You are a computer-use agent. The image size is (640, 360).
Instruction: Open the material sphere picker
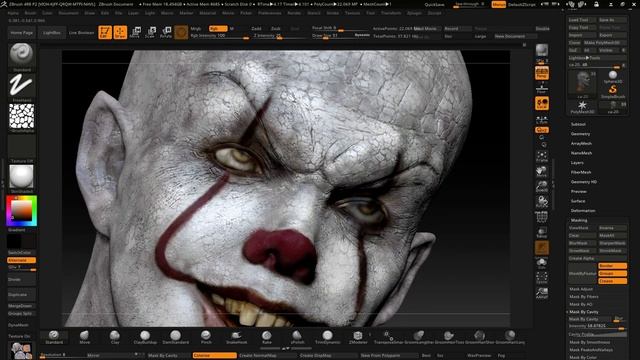coord(22,177)
